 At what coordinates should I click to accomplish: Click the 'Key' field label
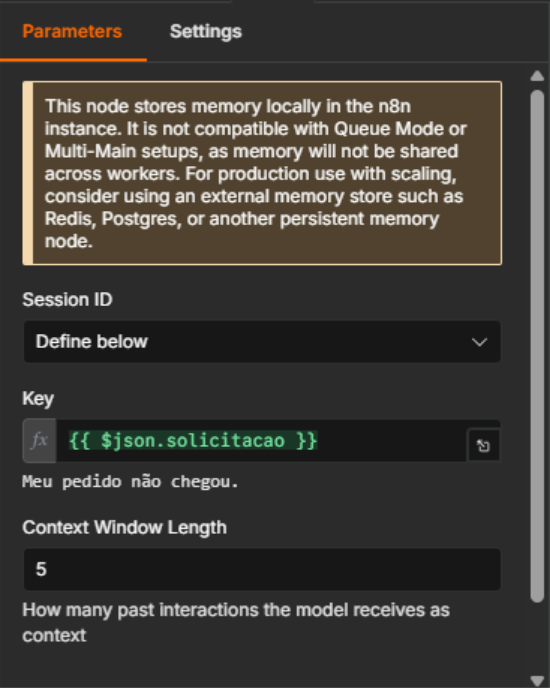pyautogui.click(x=38, y=399)
